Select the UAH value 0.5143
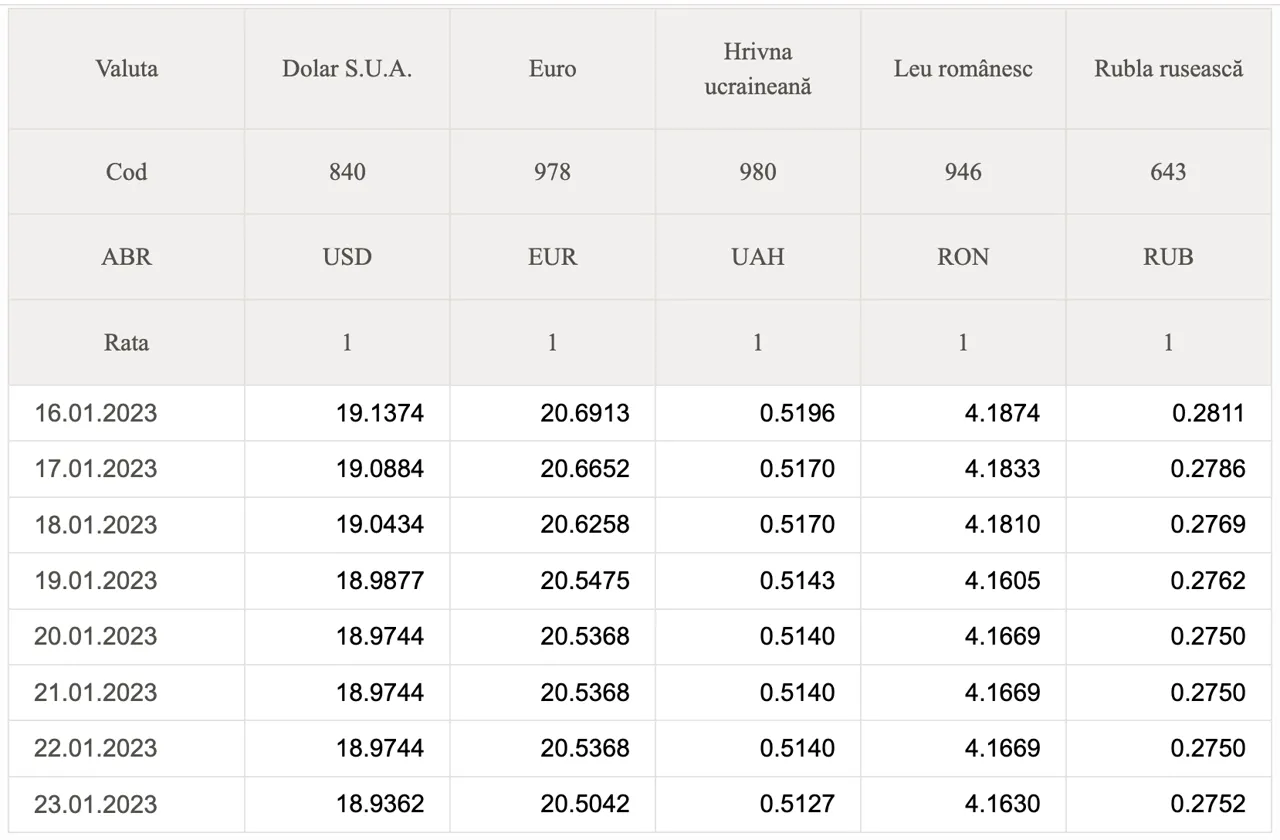 pos(797,581)
